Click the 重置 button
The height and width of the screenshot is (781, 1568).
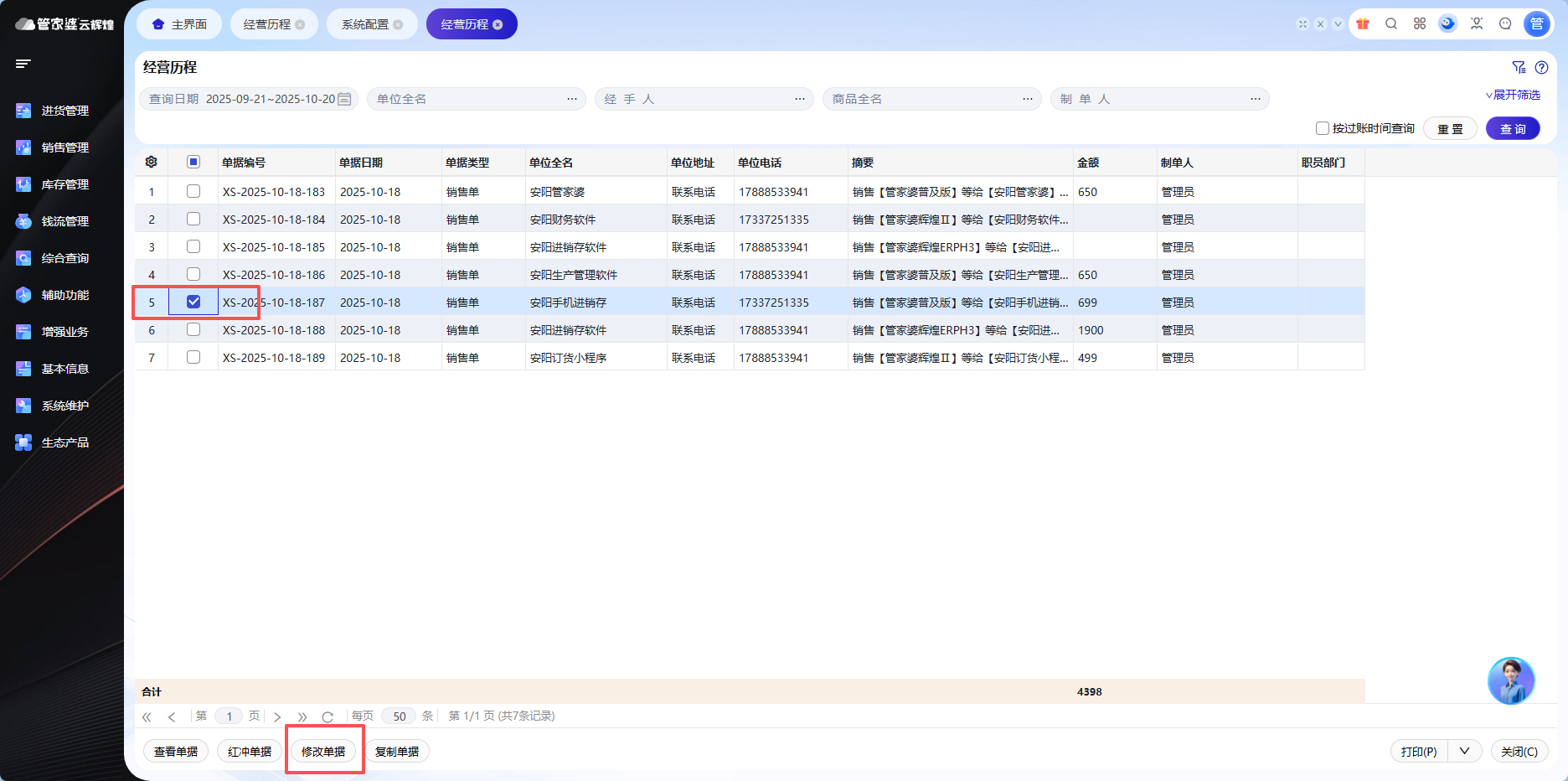pyautogui.click(x=1450, y=128)
